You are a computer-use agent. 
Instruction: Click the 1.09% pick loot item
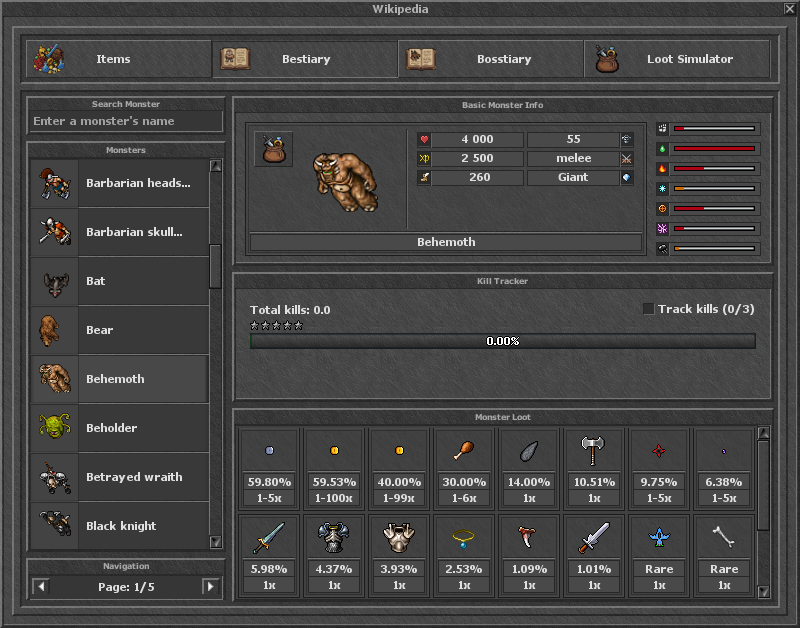(x=529, y=555)
